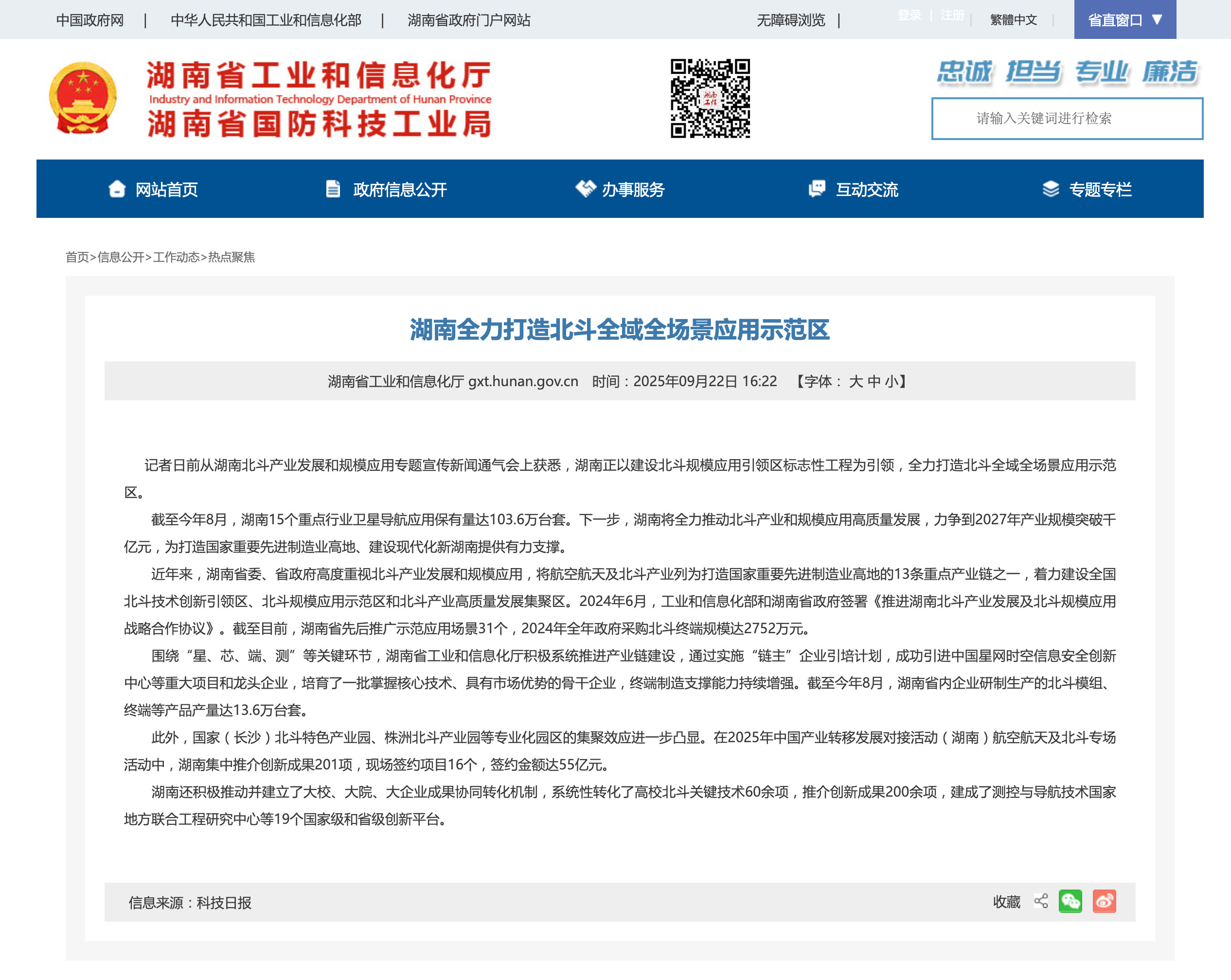The image size is (1231, 980).
Task: Click 工作动态 in the breadcrumb
Action: tap(176, 258)
